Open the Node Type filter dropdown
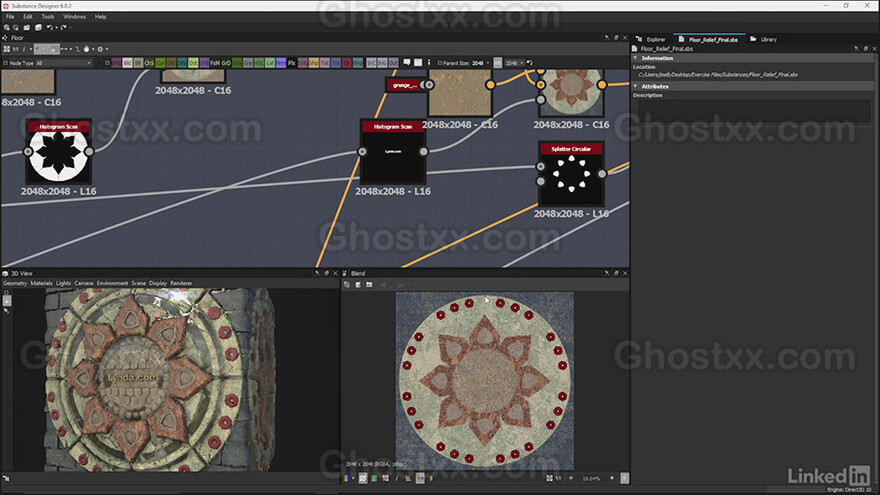This screenshot has width=880, height=495. pyautogui.click(x=63, y=63)
